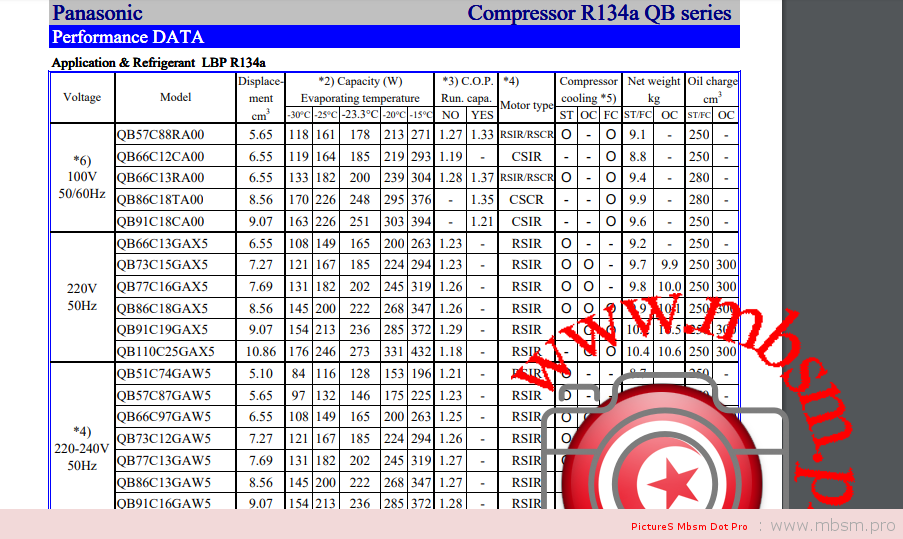Click the '100V 50/60Hz' voltage cell
This screenshot has width=903, height=539.
coord(82,178)
